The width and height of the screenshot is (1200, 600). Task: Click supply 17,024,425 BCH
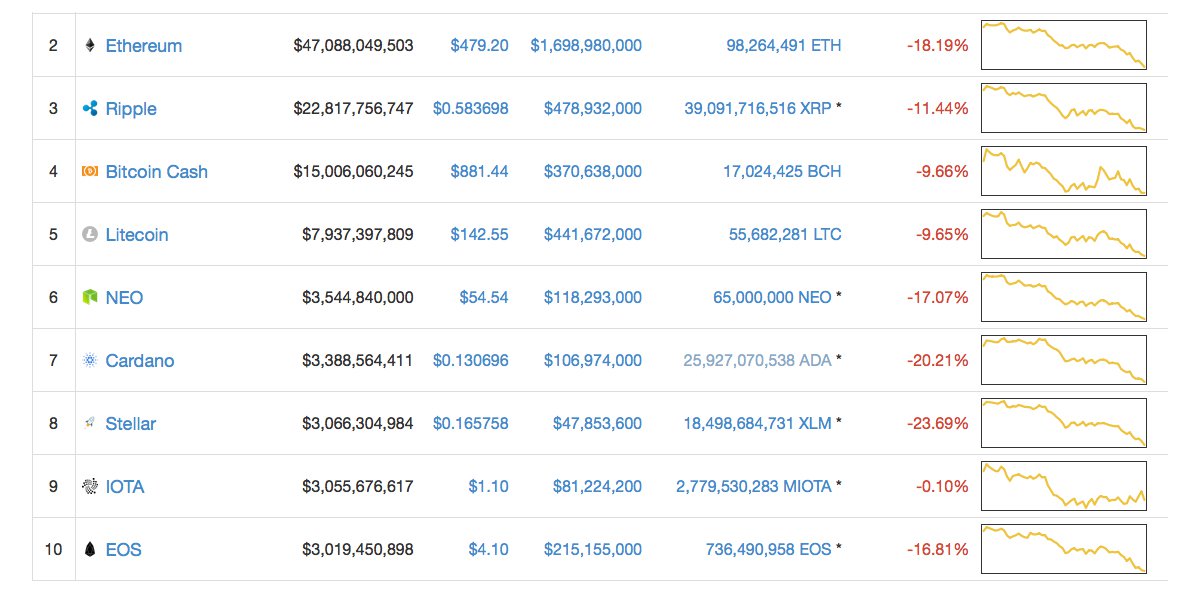click(x=782, y=171)
